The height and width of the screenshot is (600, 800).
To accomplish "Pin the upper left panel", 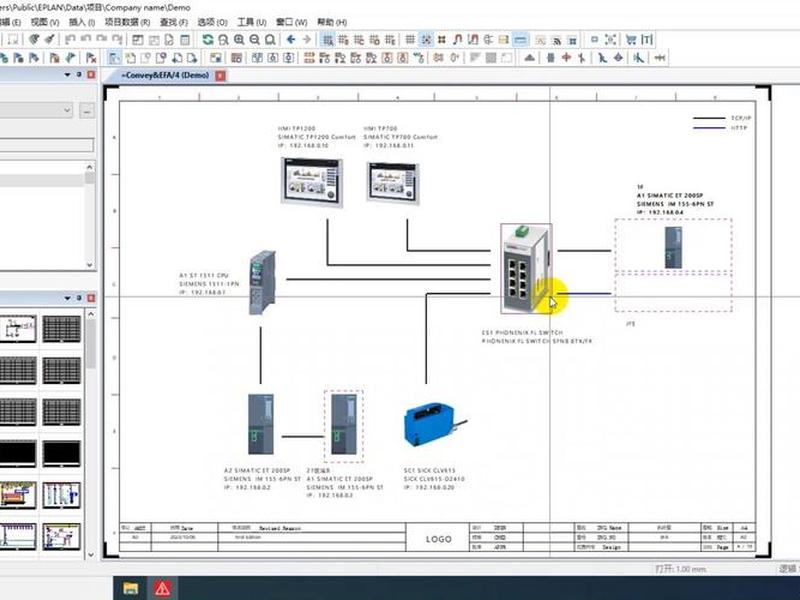I will coord(79,74).
